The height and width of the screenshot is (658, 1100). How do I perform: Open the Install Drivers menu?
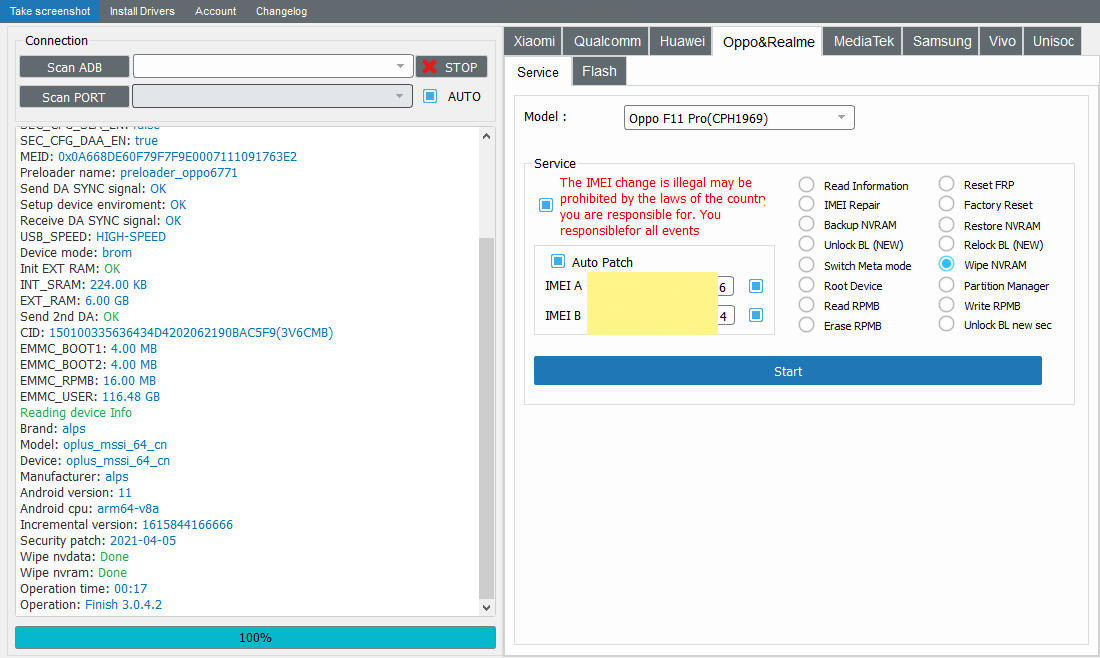(142, 11)
